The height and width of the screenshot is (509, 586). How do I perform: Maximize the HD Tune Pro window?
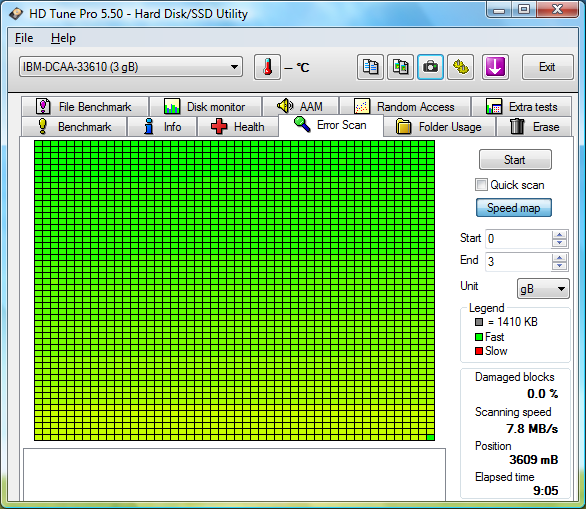tap(524, 10)
